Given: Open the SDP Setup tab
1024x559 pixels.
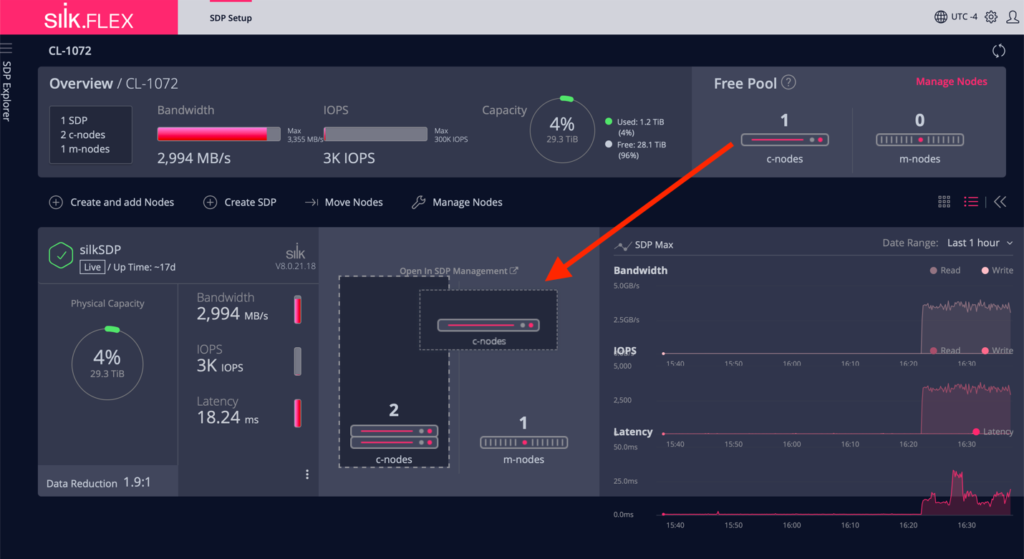Looking at the screenshot, I should pyautogui.click(x=231, y=18).
